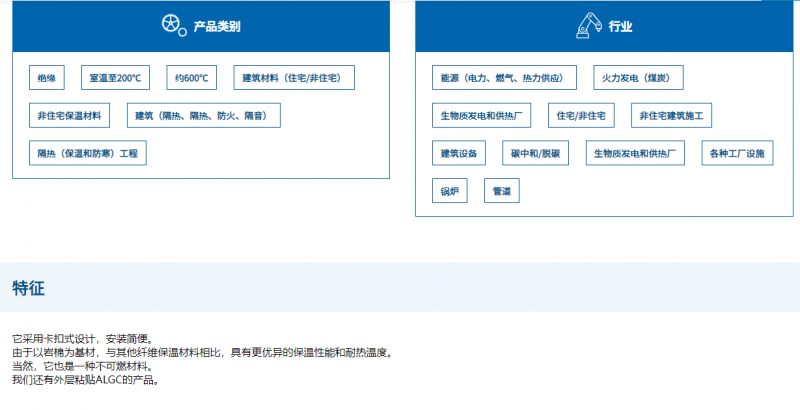Click the 碳中和/脱碳 tag
Screen dimensions: 800x410
tap(534, 154)
